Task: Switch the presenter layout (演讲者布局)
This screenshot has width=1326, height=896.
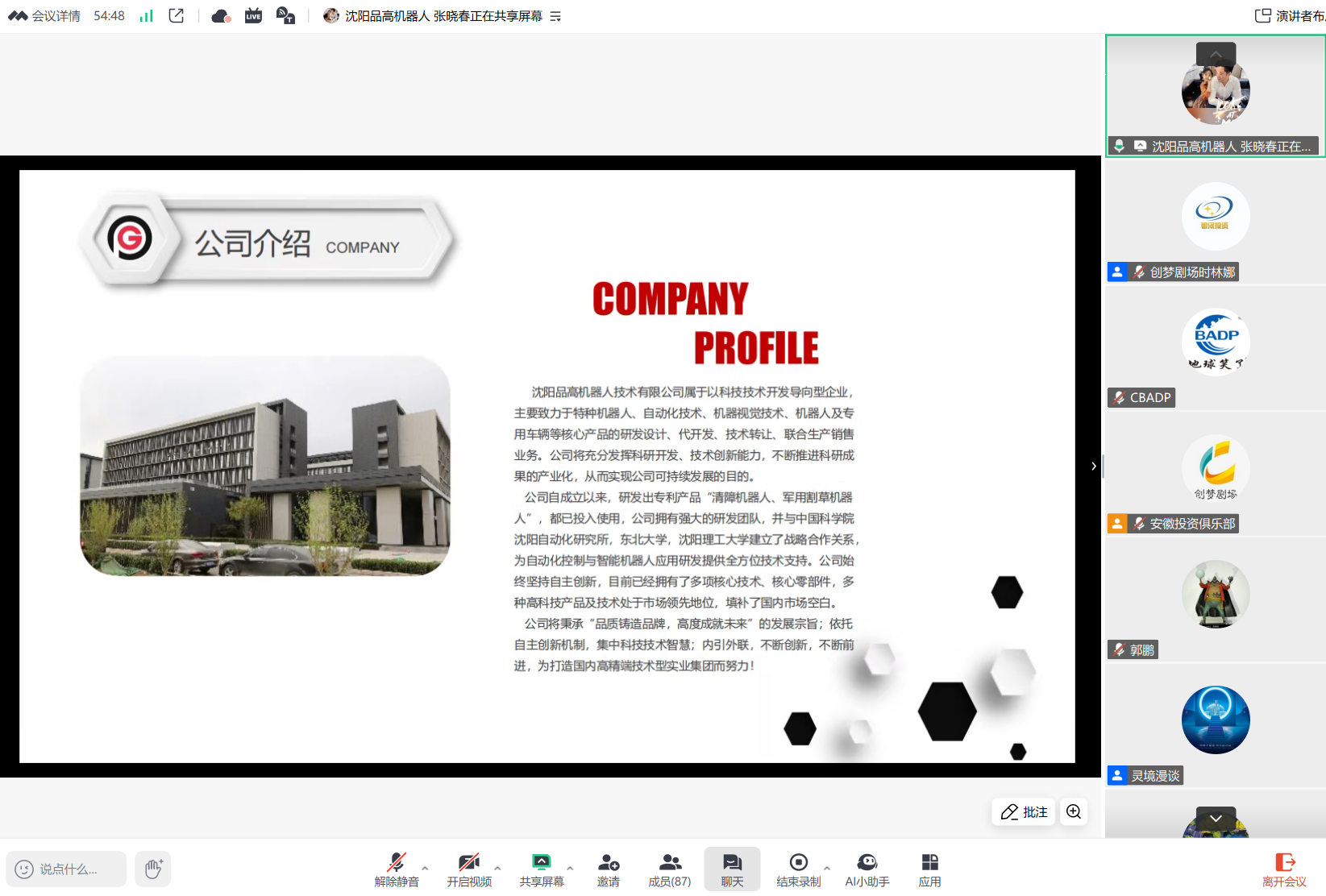Action: pos(1290,16)
